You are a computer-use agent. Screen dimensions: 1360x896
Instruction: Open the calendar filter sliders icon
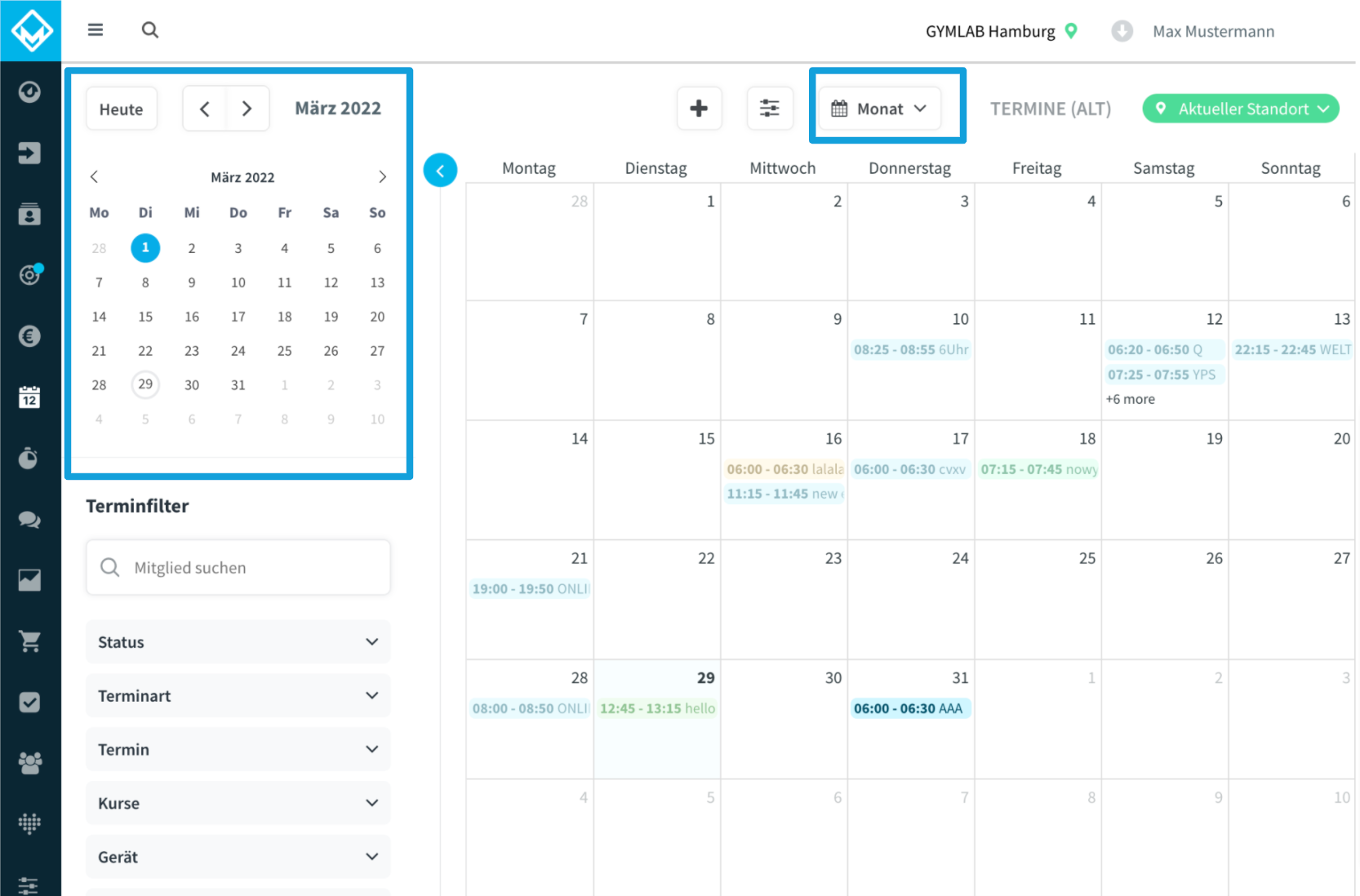[769, 109]
